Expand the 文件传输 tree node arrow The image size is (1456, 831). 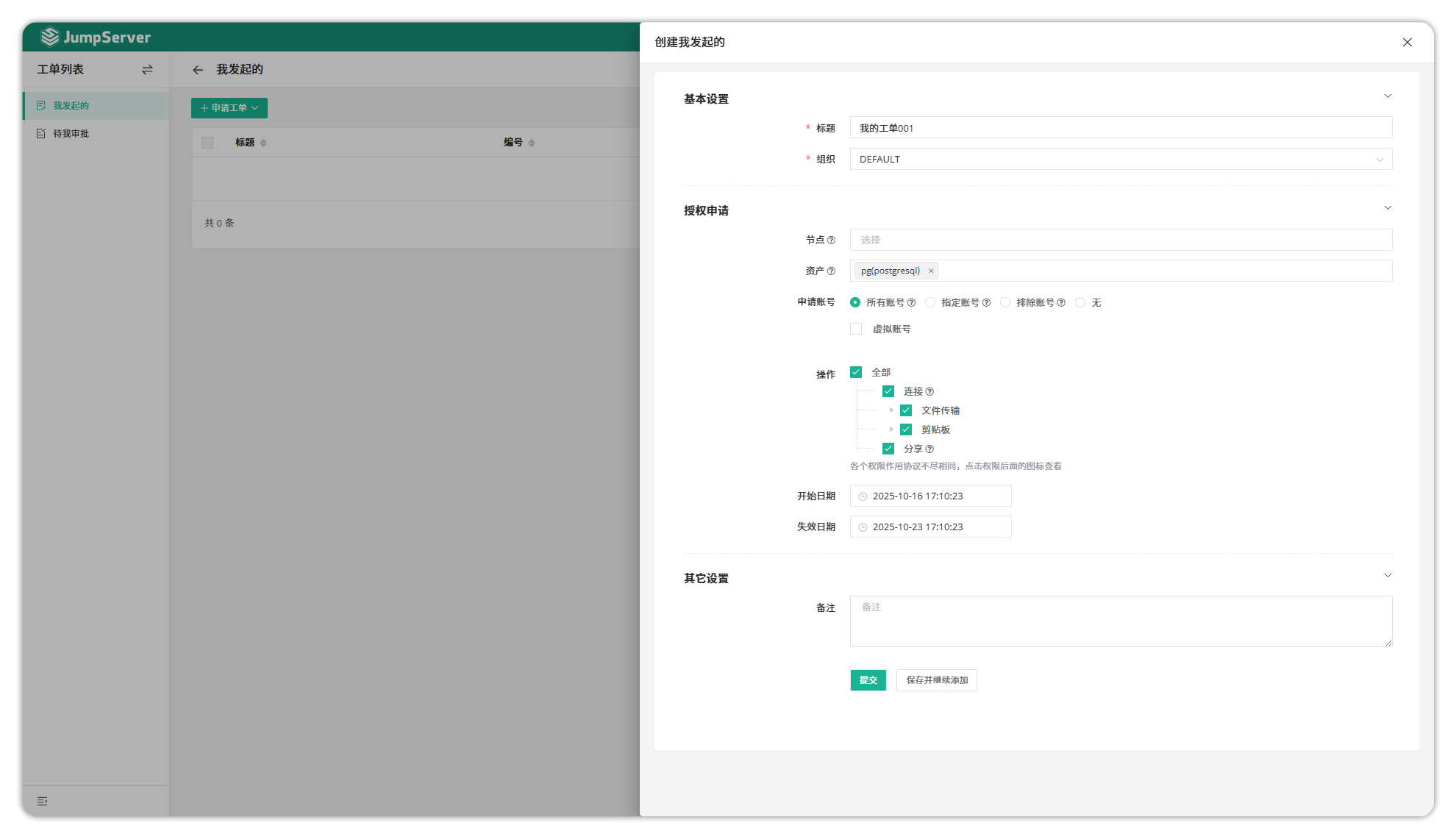[x=891, y=411]
